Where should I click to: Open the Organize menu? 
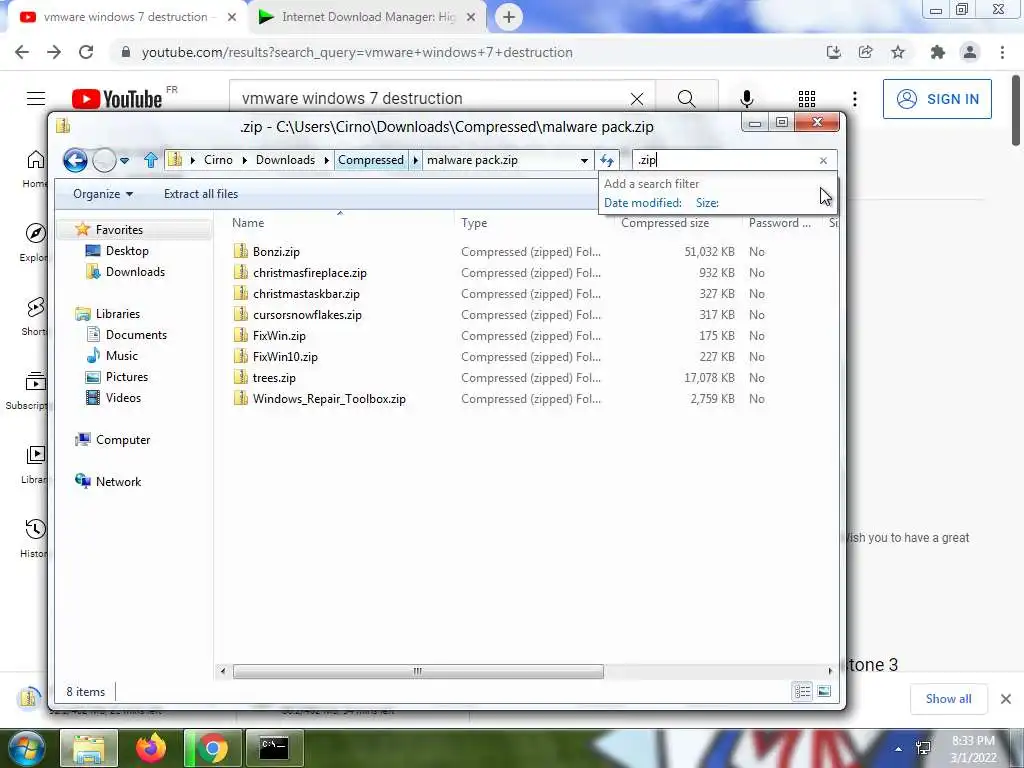pyautogui.click(x=103, y=194)
